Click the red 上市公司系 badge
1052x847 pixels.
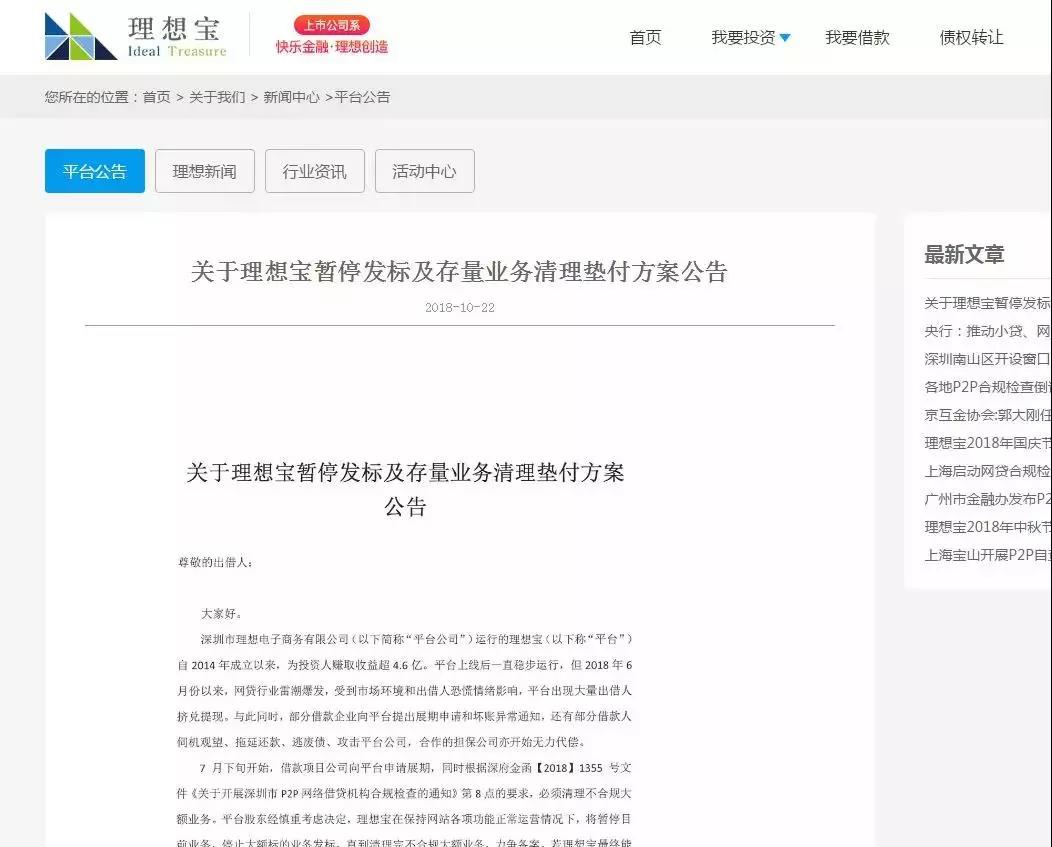click(x=331, y=25)
